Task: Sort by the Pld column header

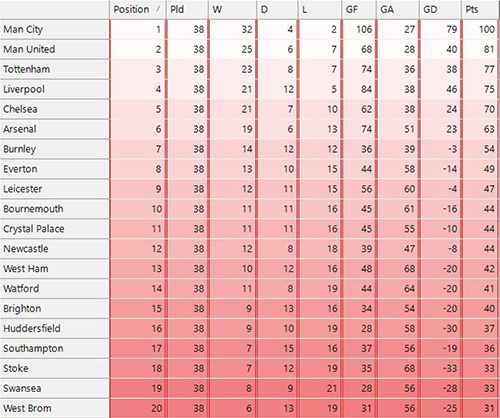Action: pos(187,9)
